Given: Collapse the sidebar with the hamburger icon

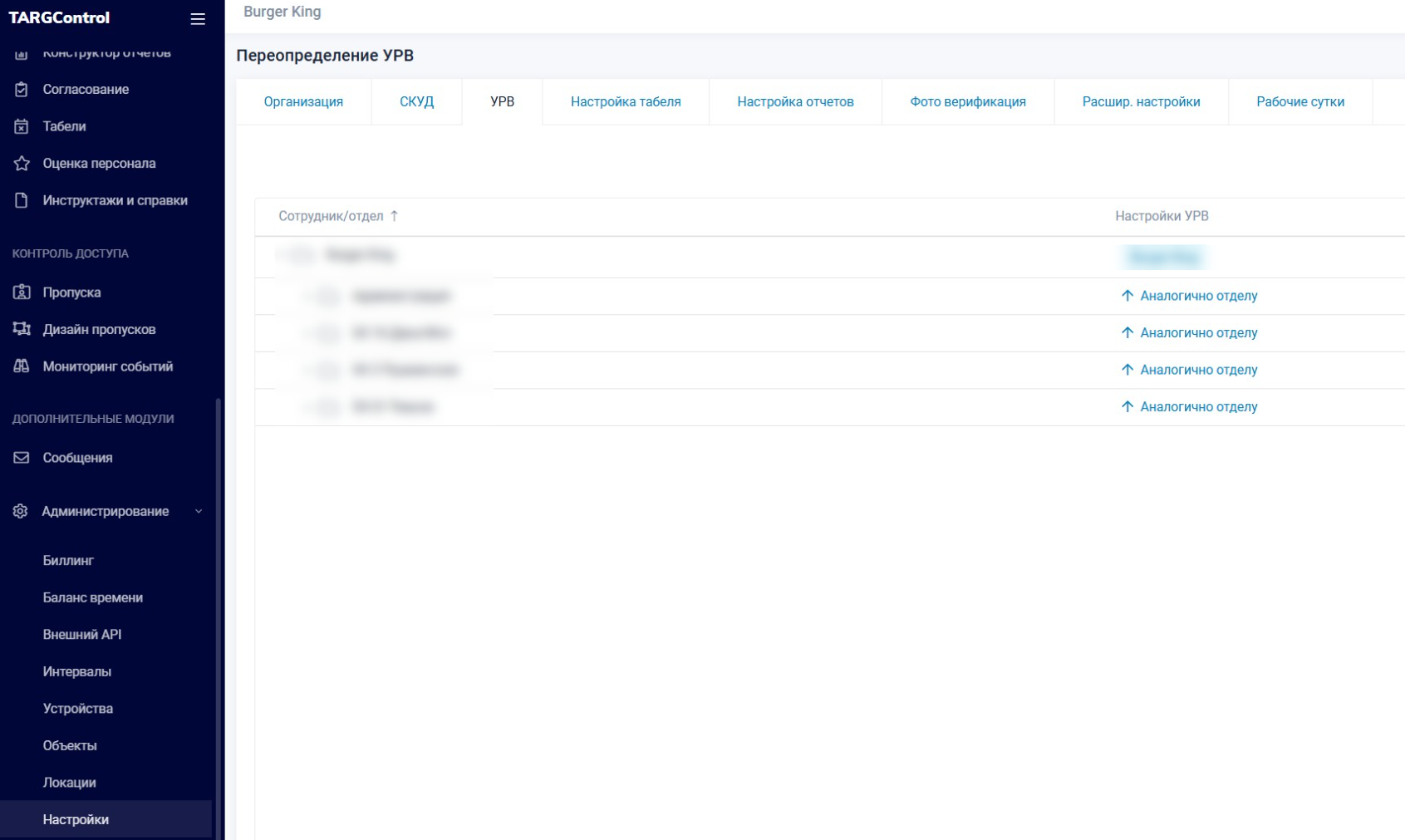Looking at the screenshot, I should coord(198,18).
